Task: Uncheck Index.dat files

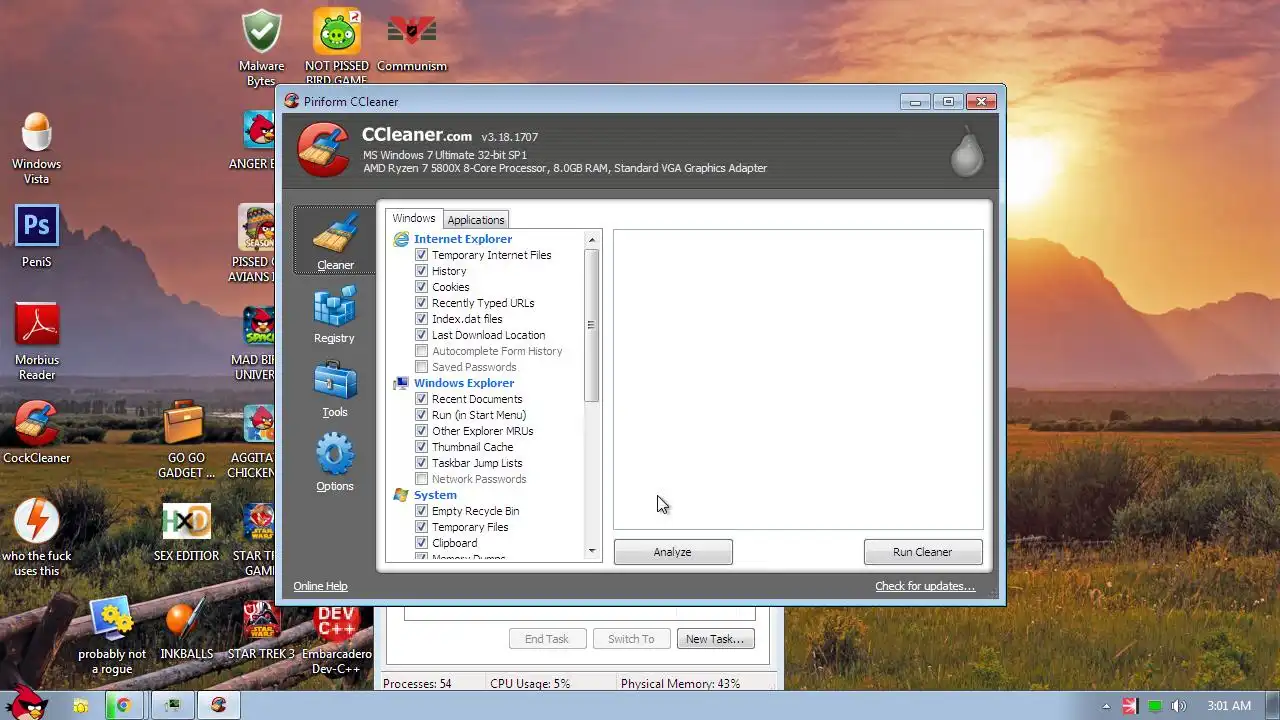Action: pyautogui.click(x=422, y=319)
